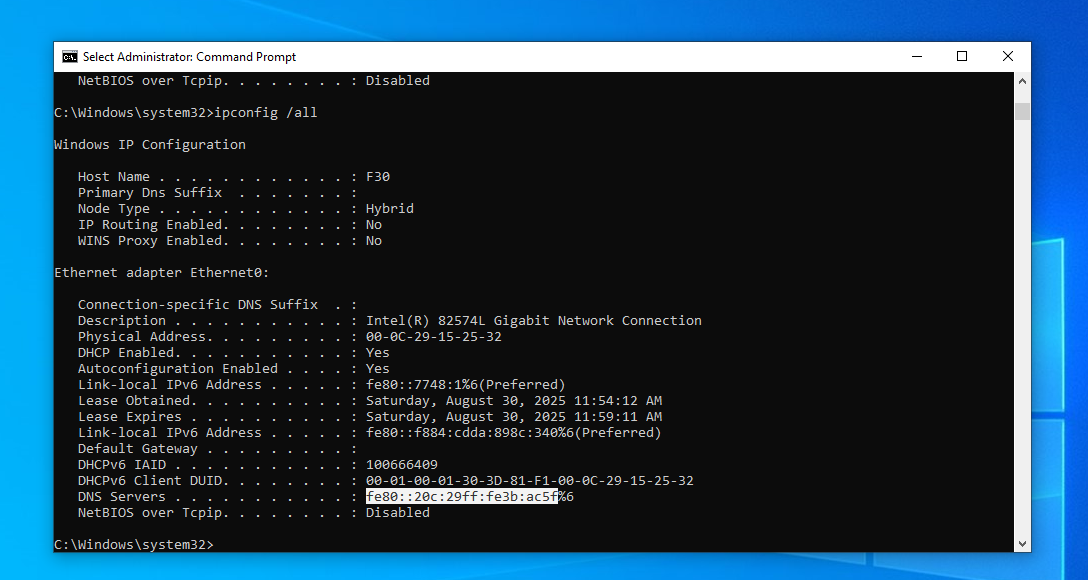Maximize the Command Prompt window
1088x580 pixels.
(x=962, y=56)
